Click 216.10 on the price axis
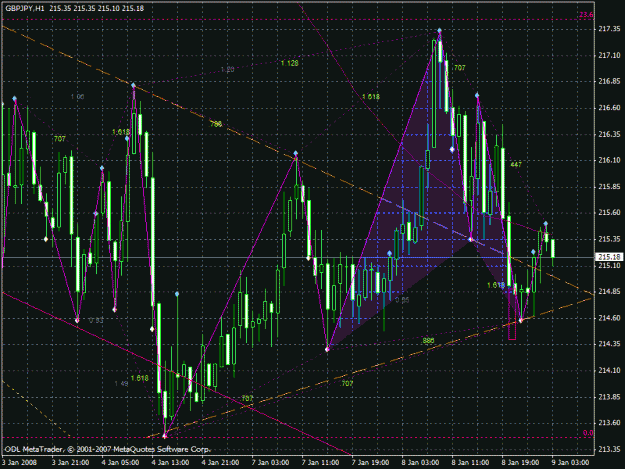625x469 pixels. pos(609,160)
